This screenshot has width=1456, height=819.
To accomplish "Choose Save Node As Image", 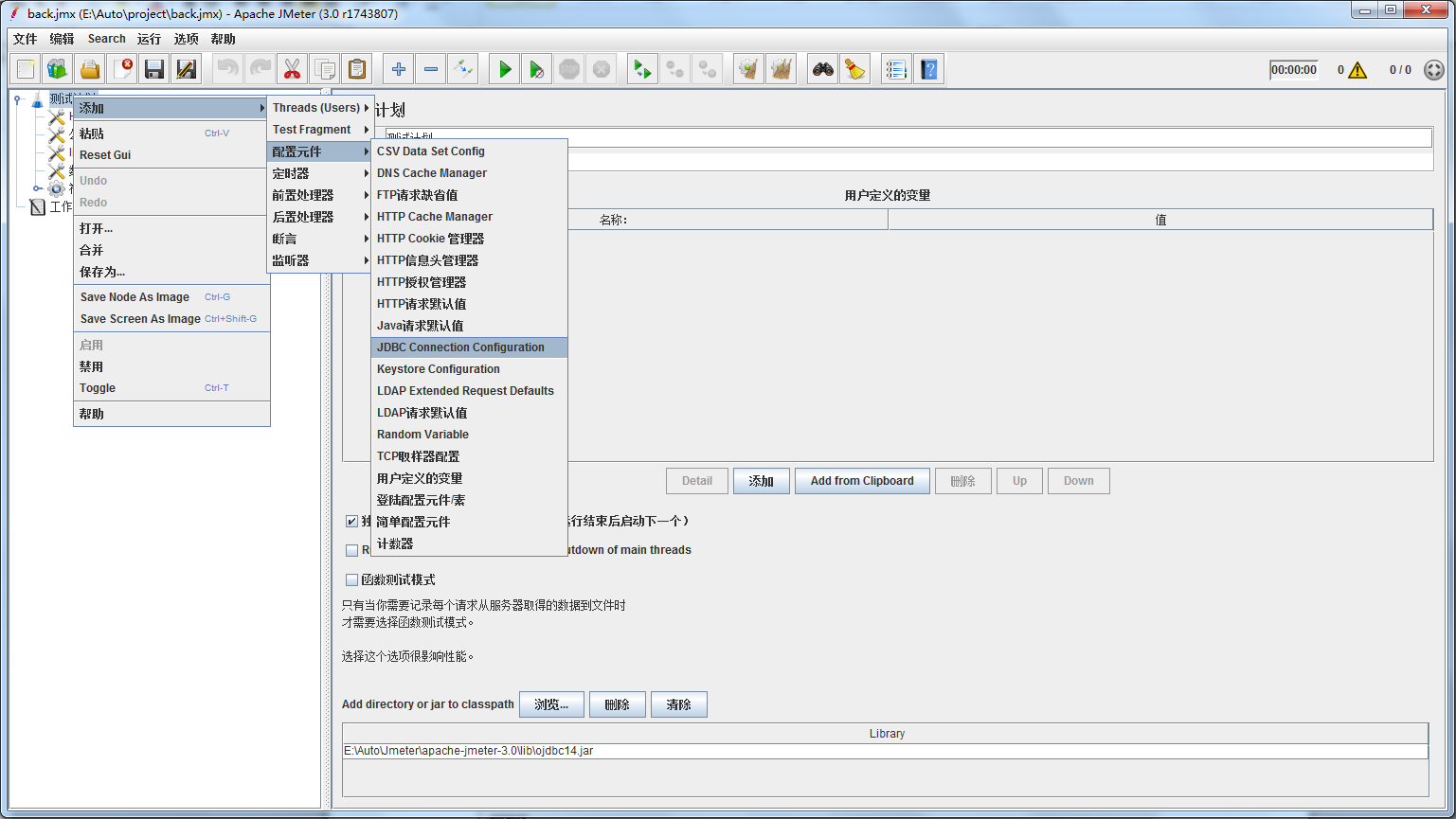I will tap(171, 297).
